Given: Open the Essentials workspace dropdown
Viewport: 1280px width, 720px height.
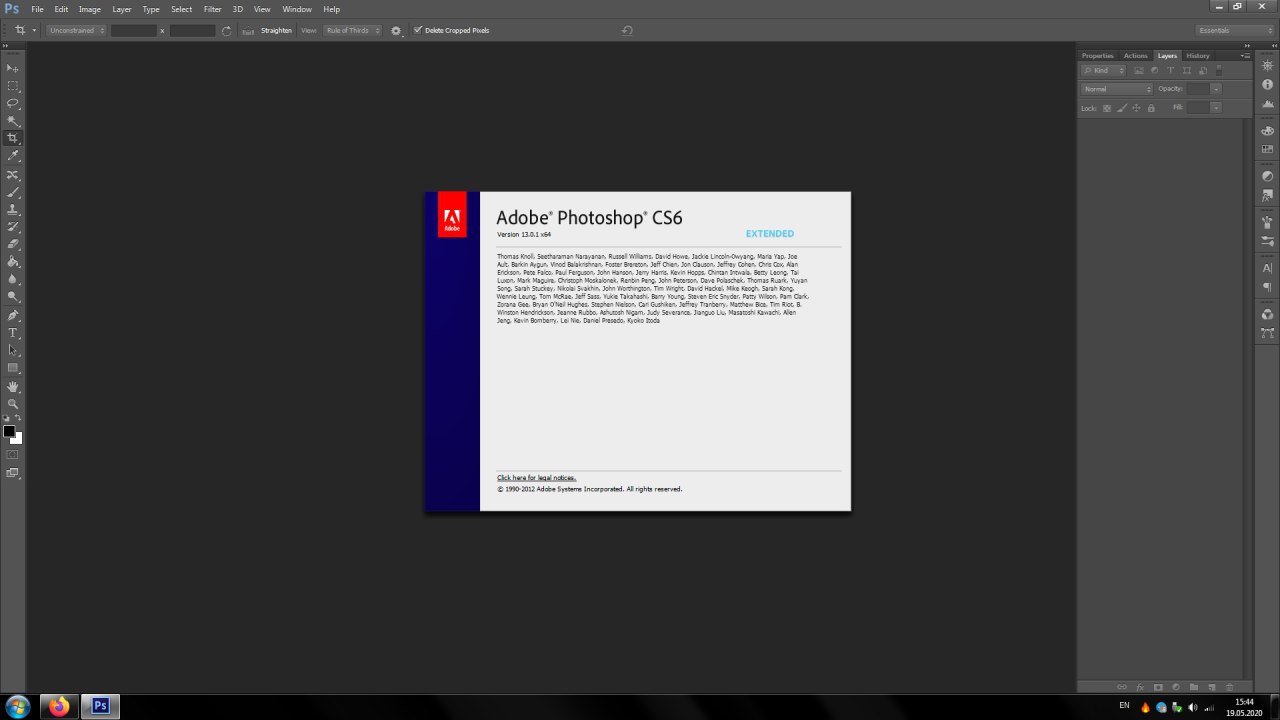Looking at the screenshot, I should point(1236,30).
